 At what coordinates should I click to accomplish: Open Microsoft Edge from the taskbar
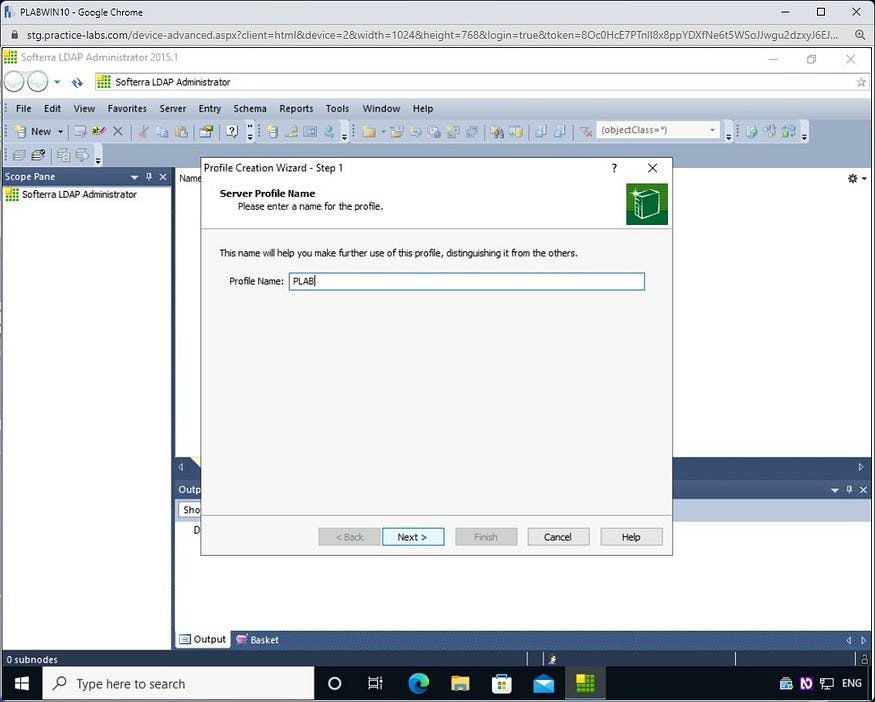click(x=419, y=684)
